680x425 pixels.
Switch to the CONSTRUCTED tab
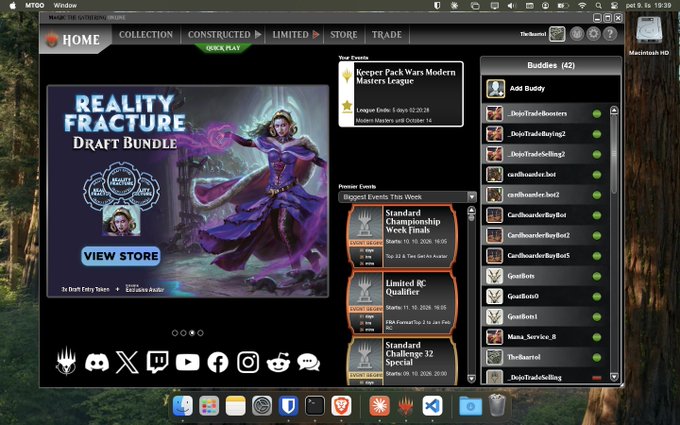[x=219, y=34]
